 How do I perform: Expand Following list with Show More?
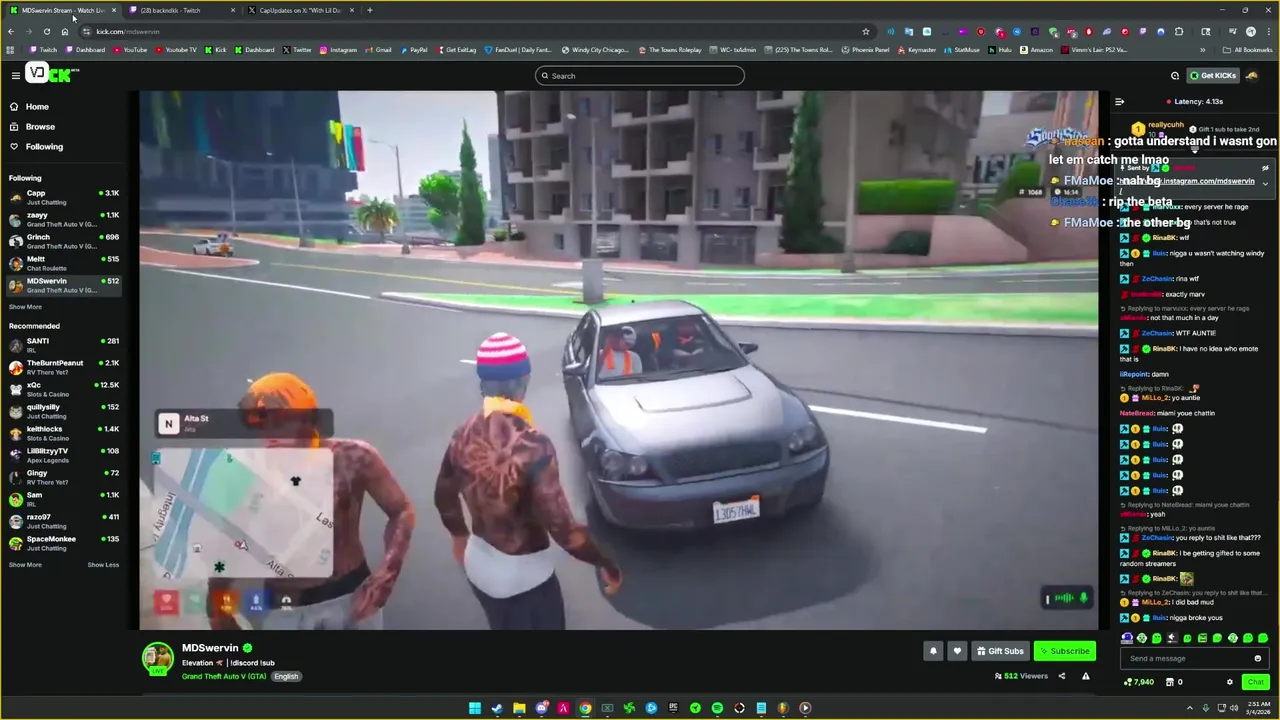[x=25, y=307]
